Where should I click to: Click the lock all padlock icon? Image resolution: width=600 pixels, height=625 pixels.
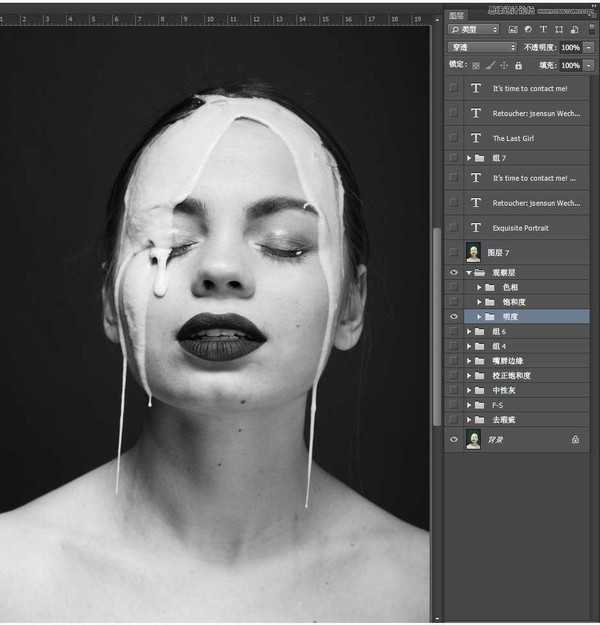click(x=518, y=65)
